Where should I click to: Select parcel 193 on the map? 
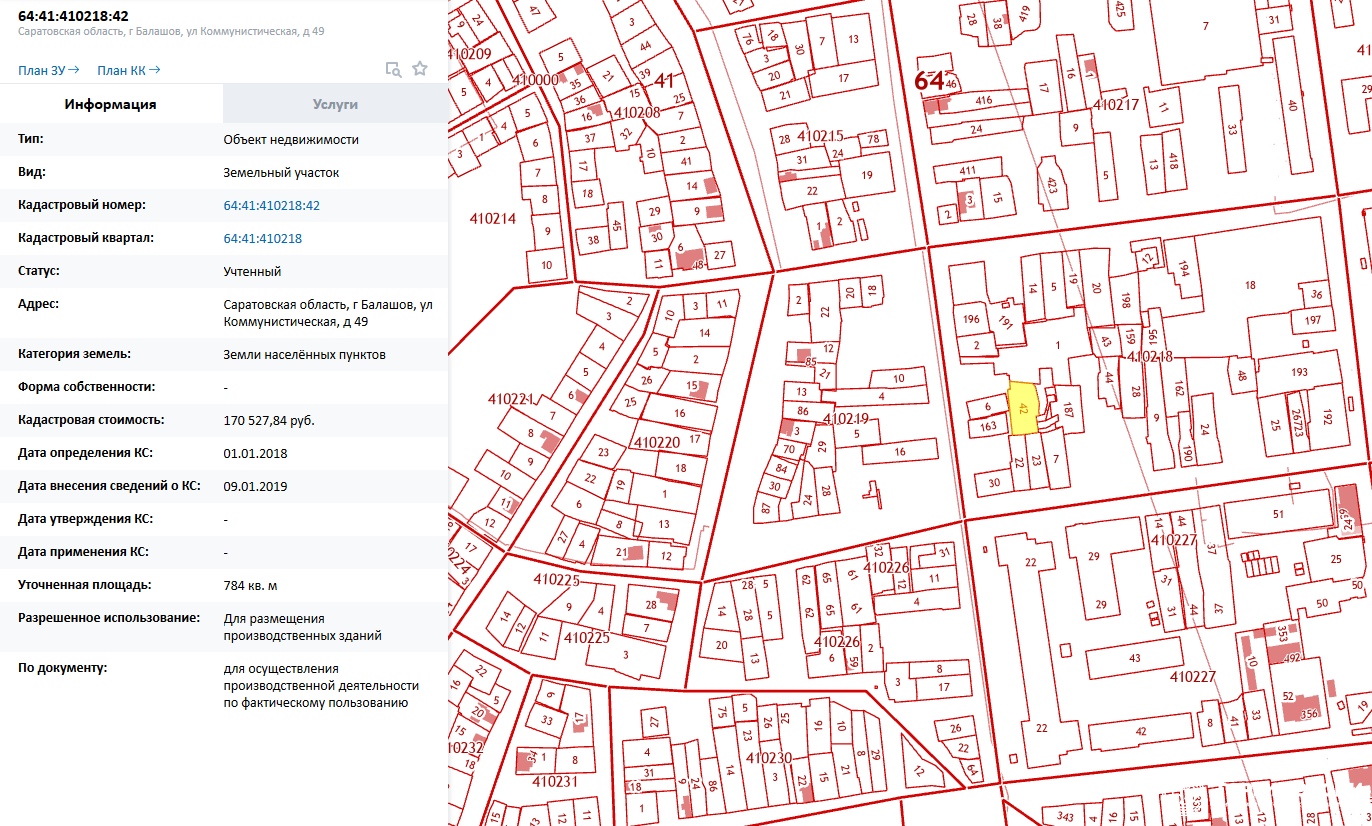[x=1299, y=372]
